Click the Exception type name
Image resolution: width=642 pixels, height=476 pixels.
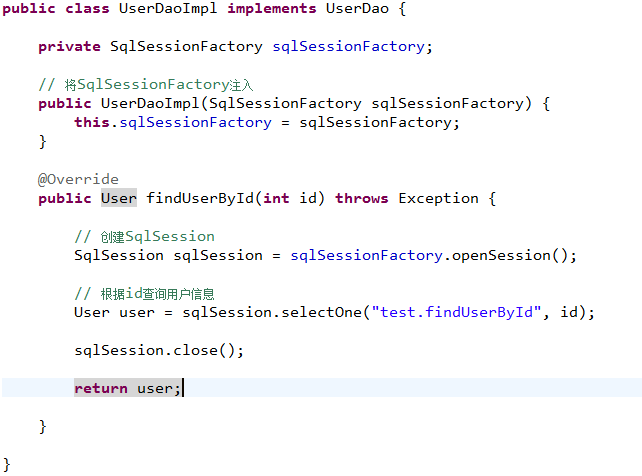[x=438, y=198]
